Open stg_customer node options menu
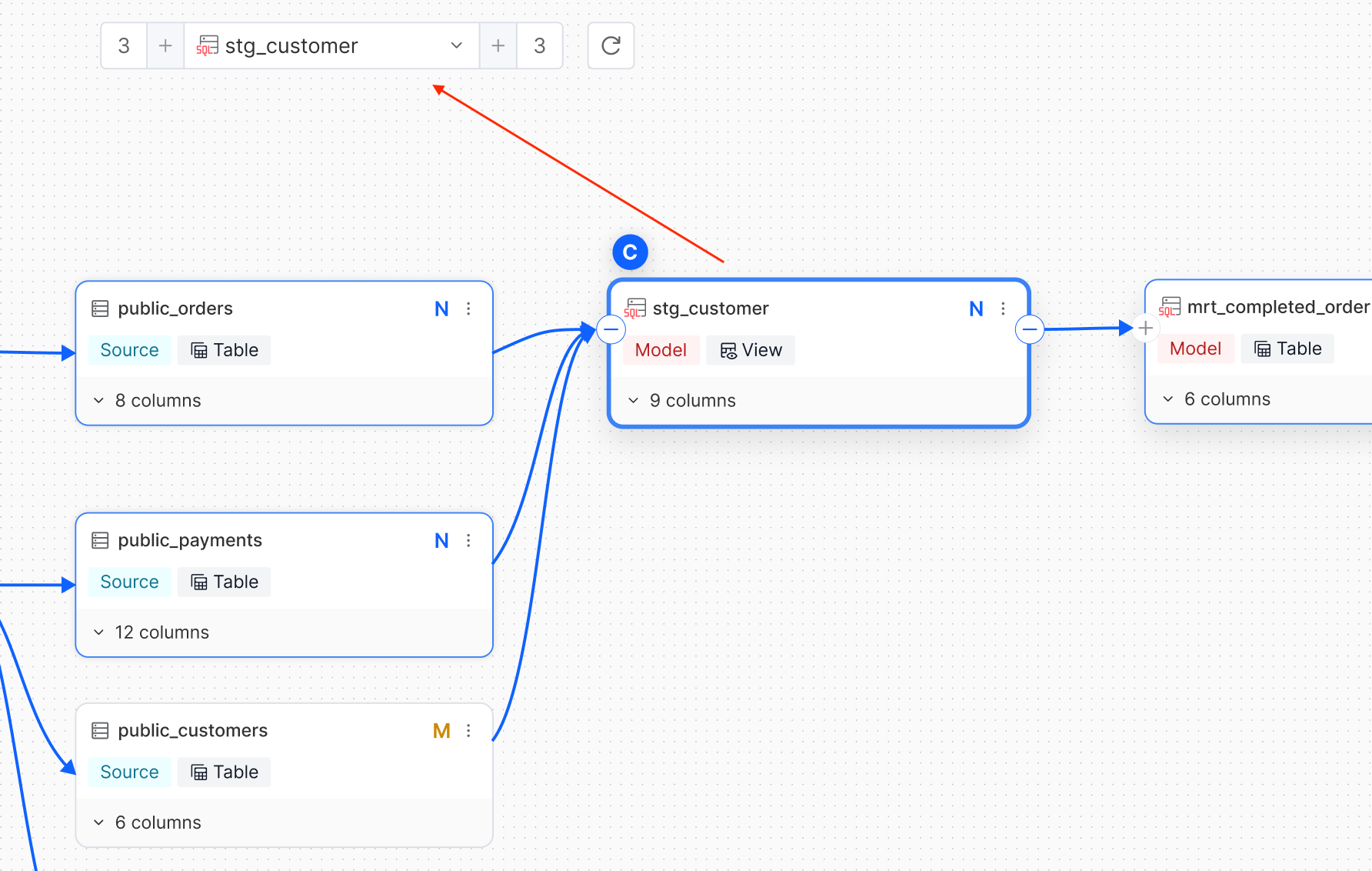Viewport: 1372px width, 871px height. pos(1003,309)
